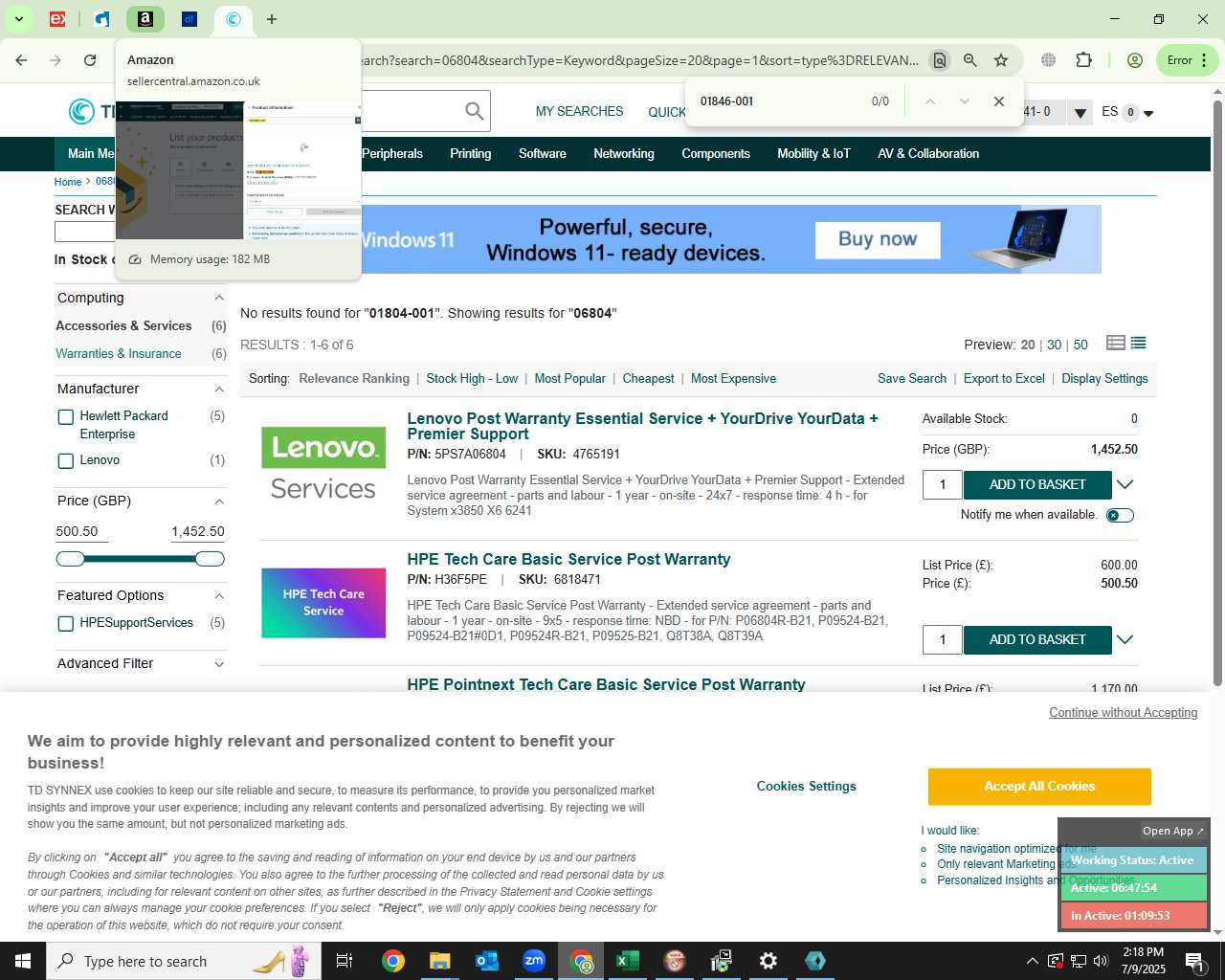Go to the next find match
The image size is (1225, 980).
(x=964, y=101)
